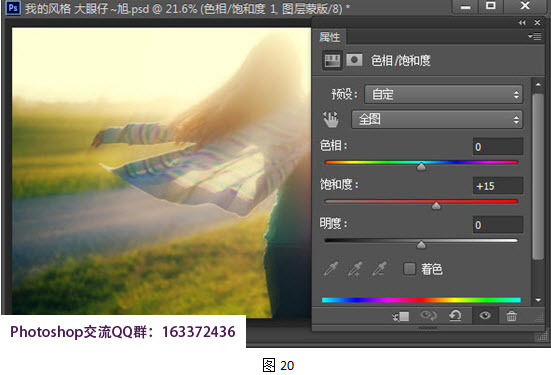This screenshot has height=375, width=551.
Task: Select the layer mask icon
Action: tap(354, 60)
